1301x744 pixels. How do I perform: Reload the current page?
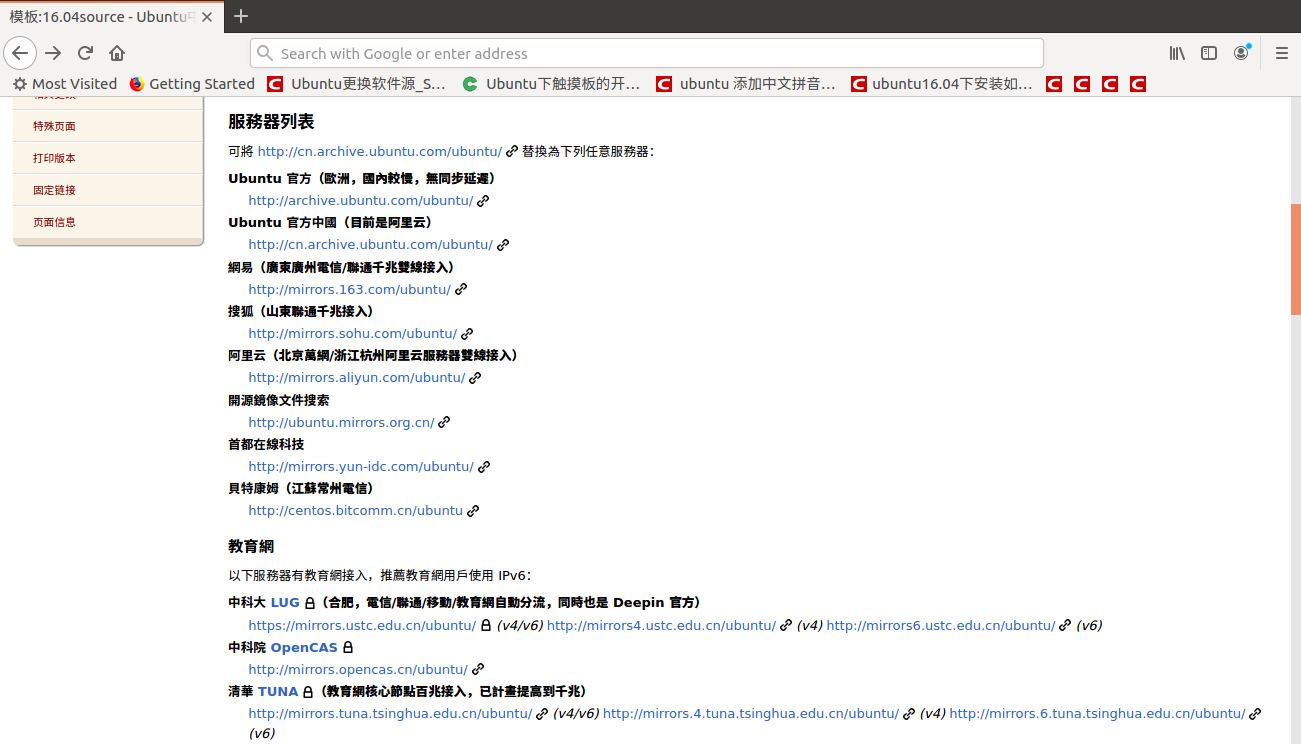85,53
